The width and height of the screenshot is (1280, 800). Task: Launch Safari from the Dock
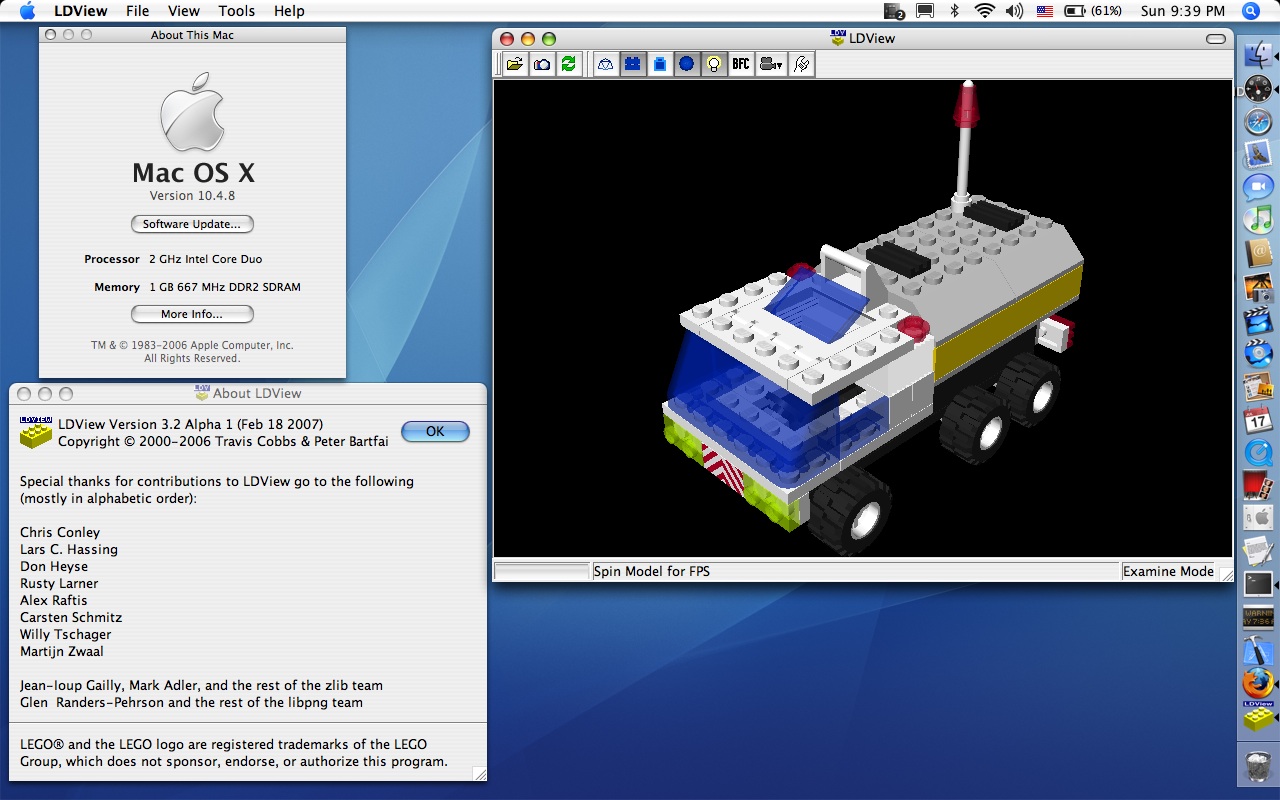click(1258, 122)
